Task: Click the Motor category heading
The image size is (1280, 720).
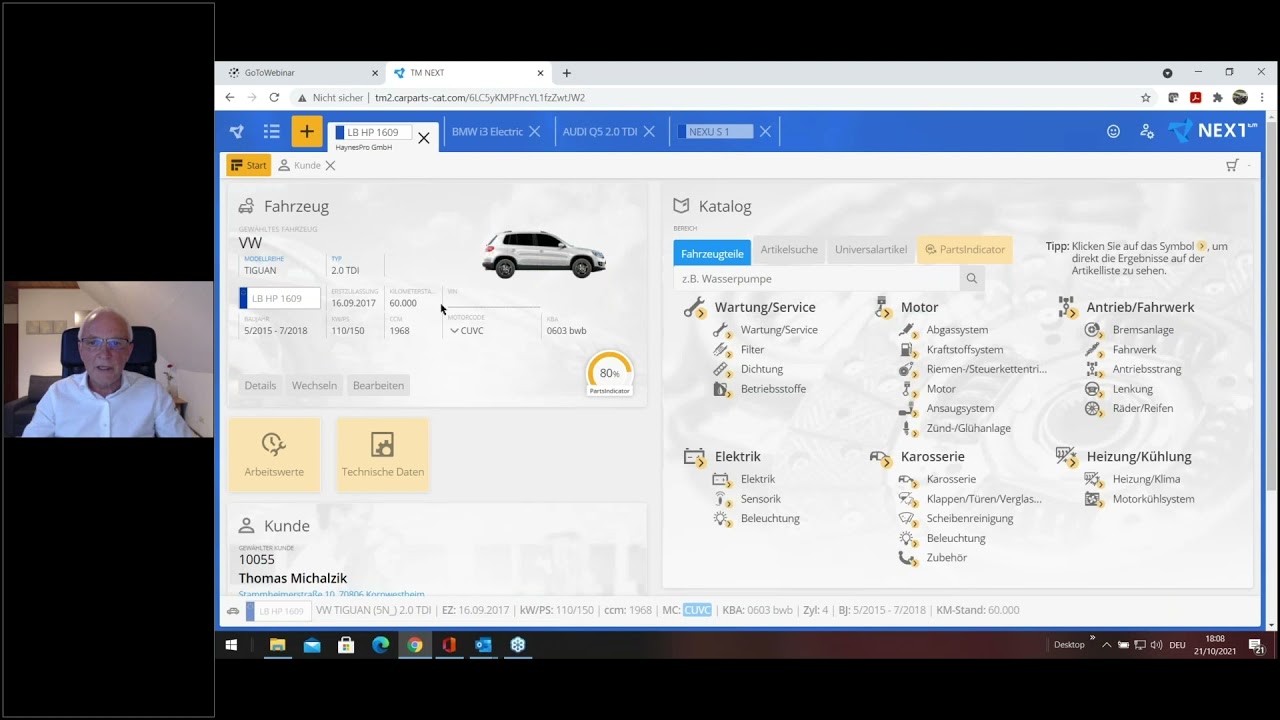Action: (919, 308)
